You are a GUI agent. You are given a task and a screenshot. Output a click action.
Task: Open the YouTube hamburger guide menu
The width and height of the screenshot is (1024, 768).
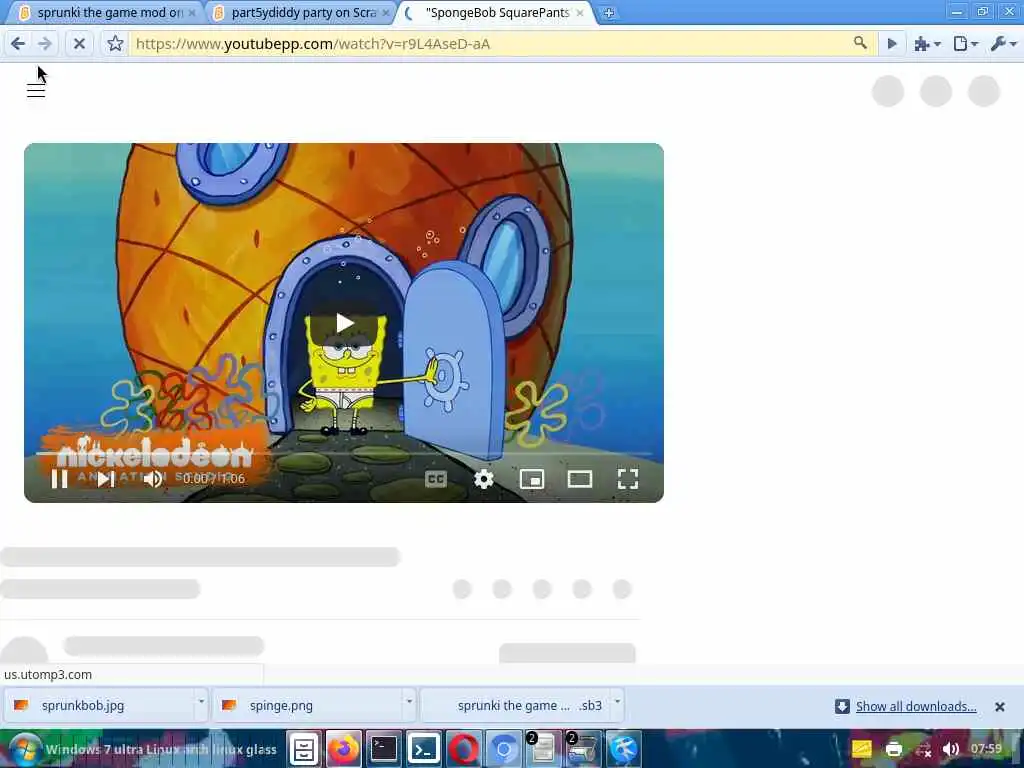[x=36, y=91]
